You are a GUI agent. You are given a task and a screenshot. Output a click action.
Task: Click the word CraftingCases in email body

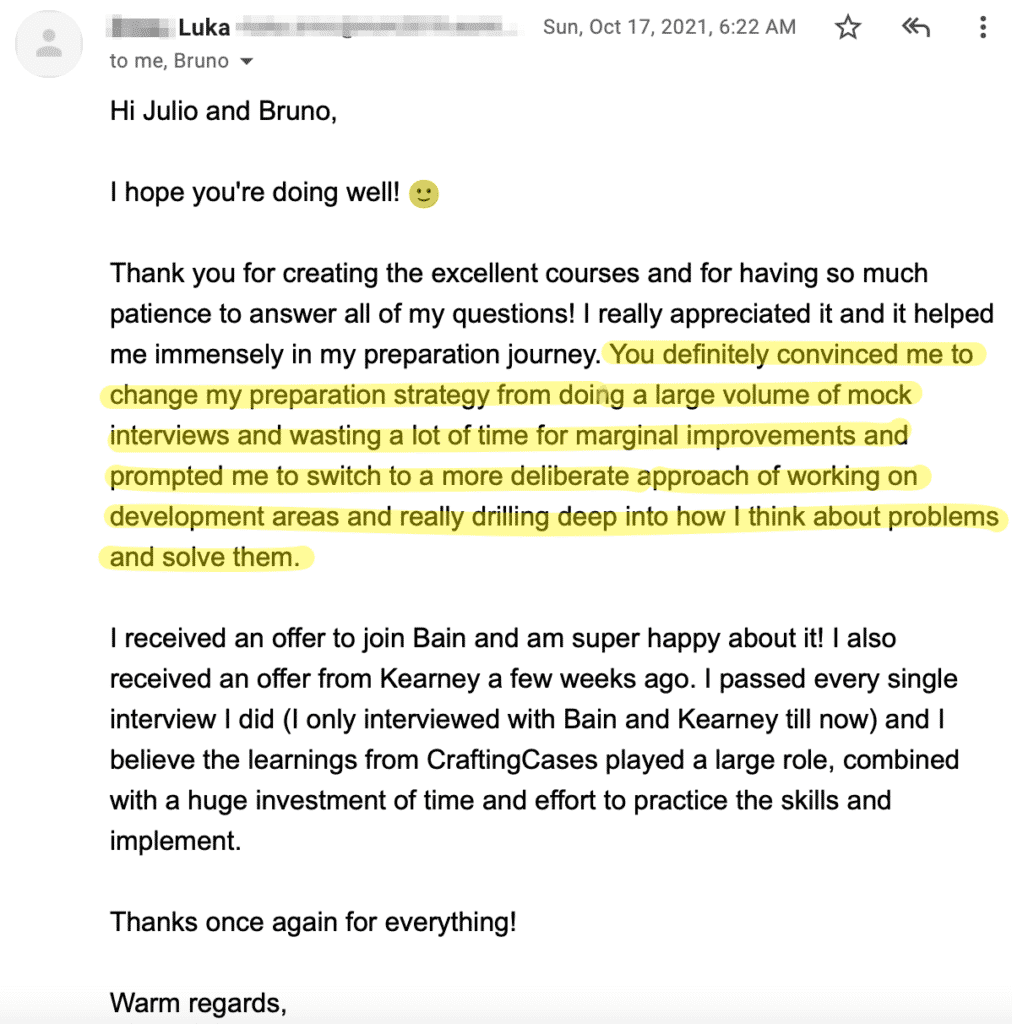point(512,760)
